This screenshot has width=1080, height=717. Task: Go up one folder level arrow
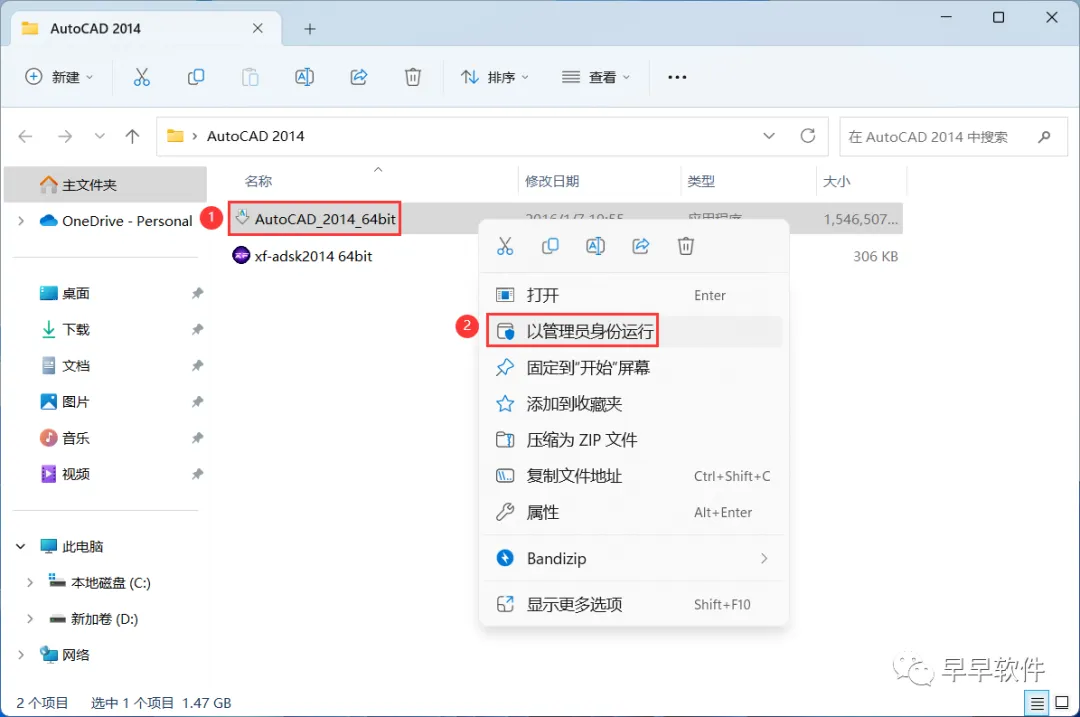pyautogui.click(x=132, y=136)
